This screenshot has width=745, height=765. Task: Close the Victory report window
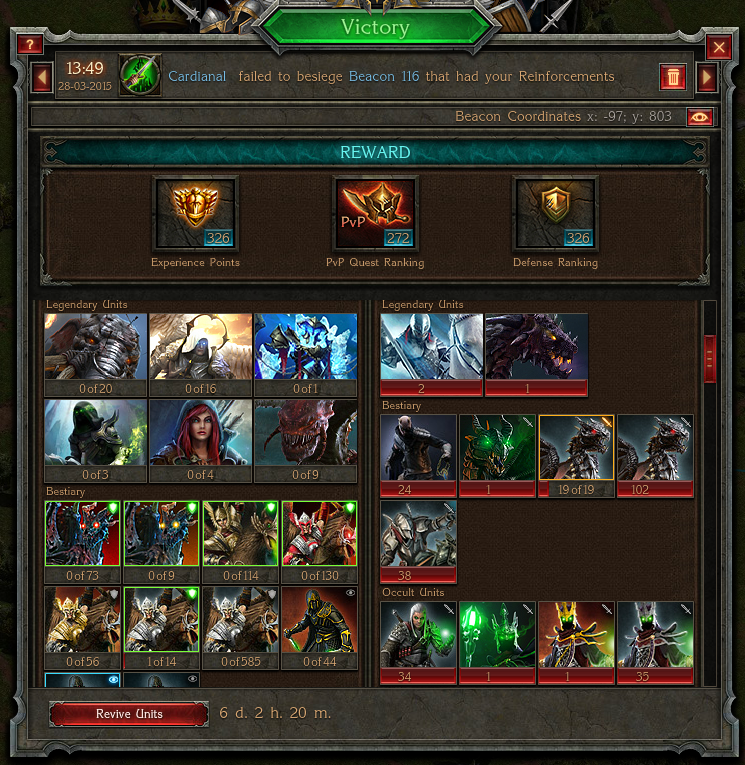coord(719,47)
